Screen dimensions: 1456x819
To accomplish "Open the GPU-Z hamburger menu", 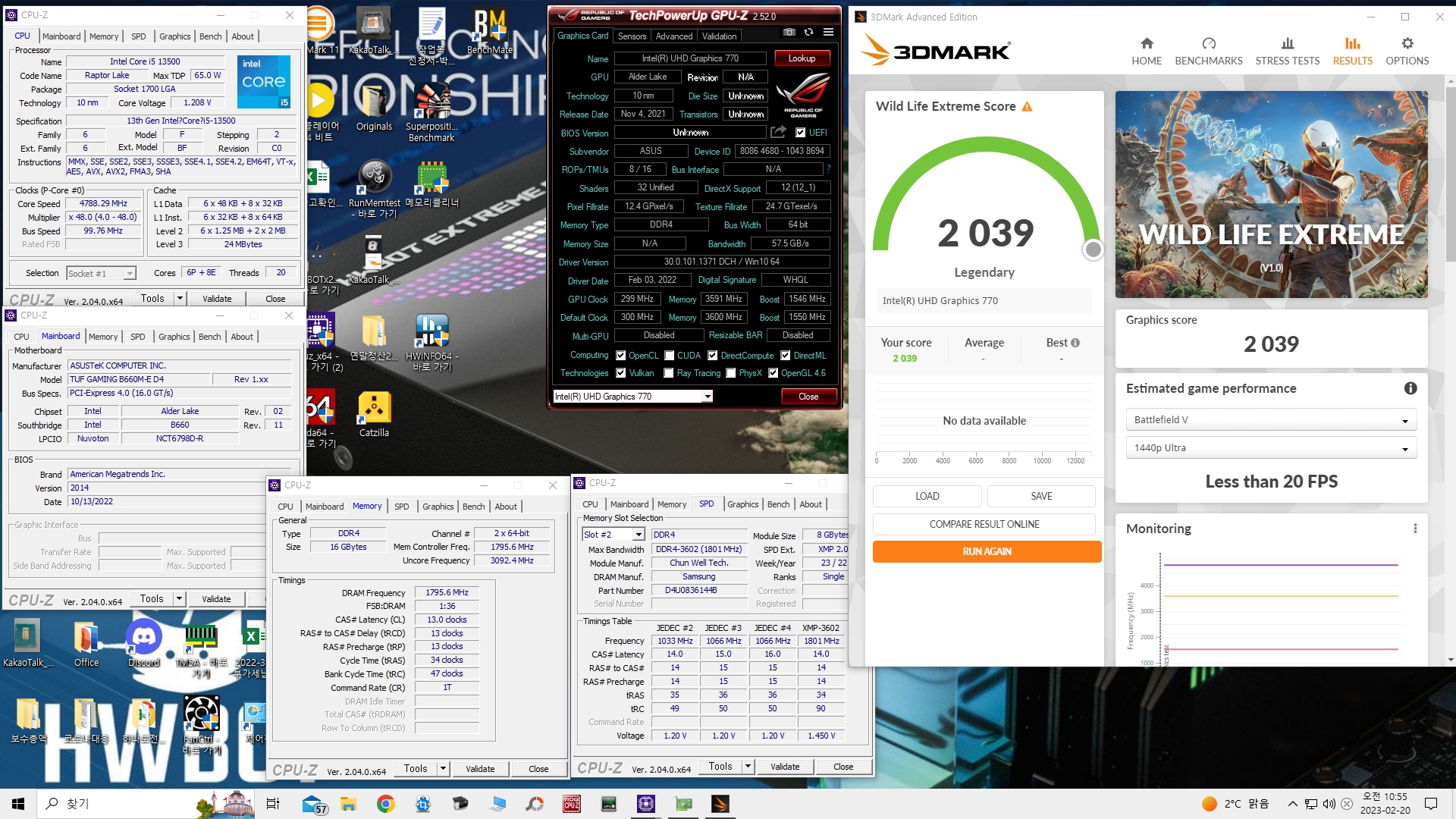I will click(828, 33).
